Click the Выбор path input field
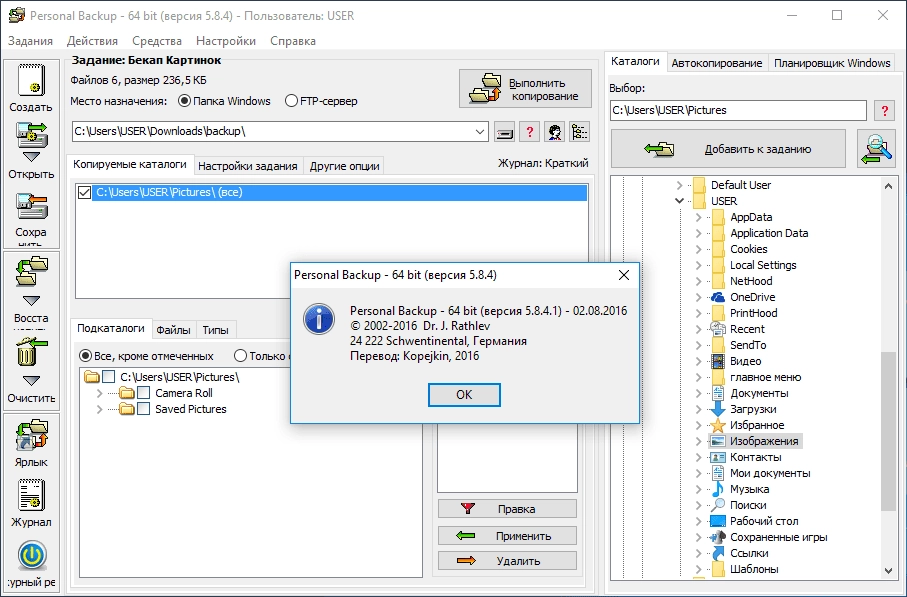907x597 pixels. 738,110
